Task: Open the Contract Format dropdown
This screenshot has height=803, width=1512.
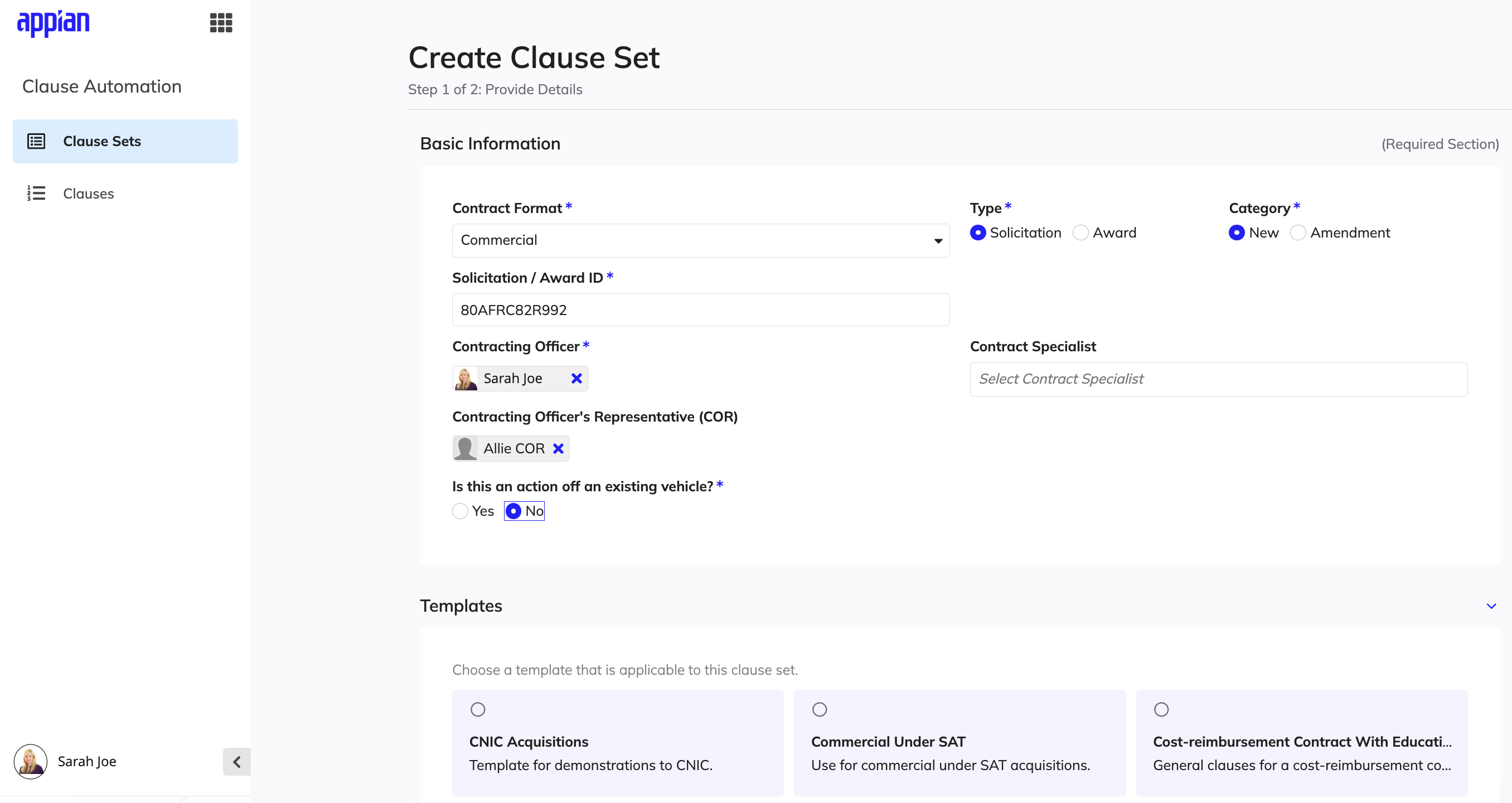Action: (x=701, y=241)
